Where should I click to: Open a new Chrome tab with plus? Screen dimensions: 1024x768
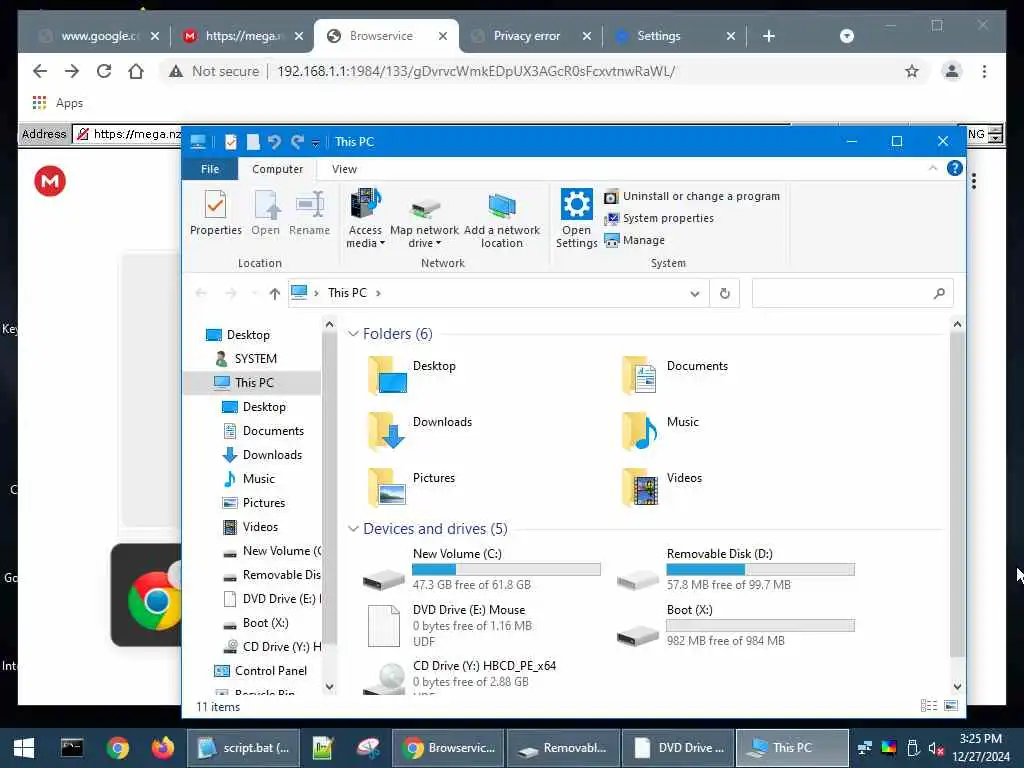[769, 36]
